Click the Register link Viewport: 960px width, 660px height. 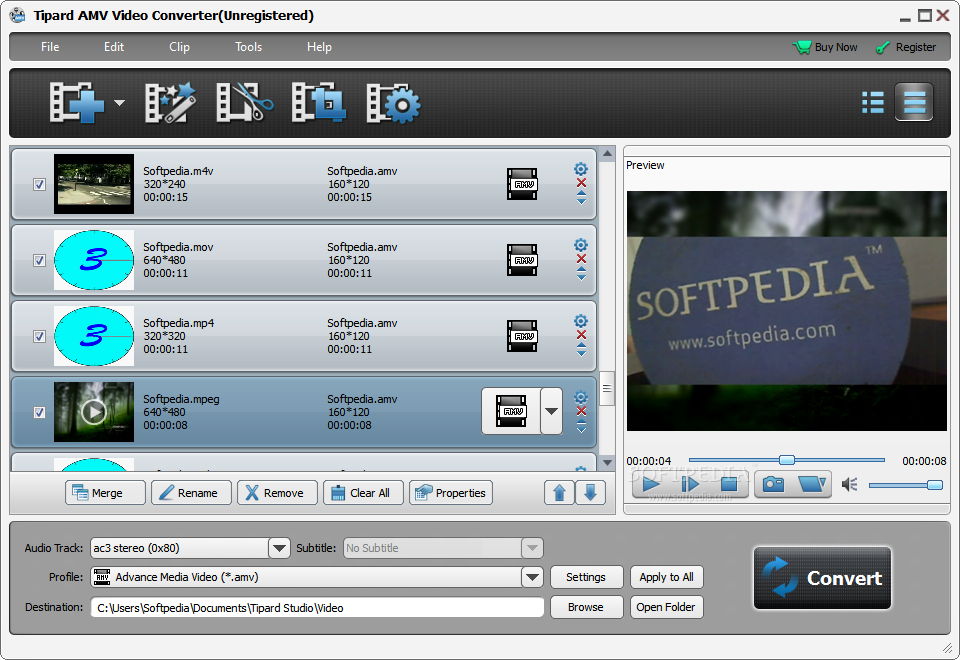[906, 47]
